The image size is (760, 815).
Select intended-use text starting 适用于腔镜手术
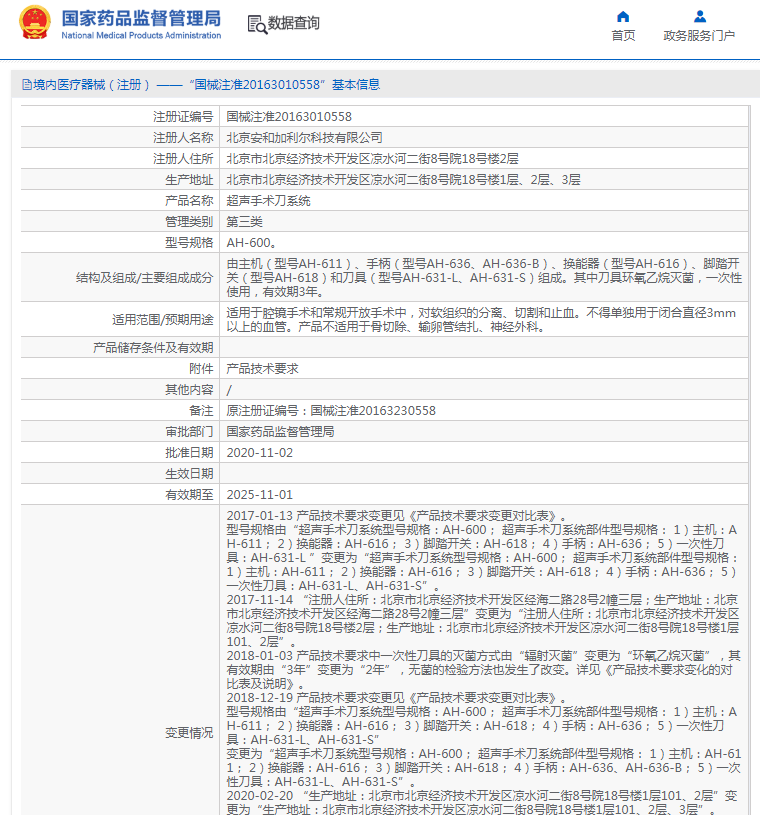click(481, 320)
